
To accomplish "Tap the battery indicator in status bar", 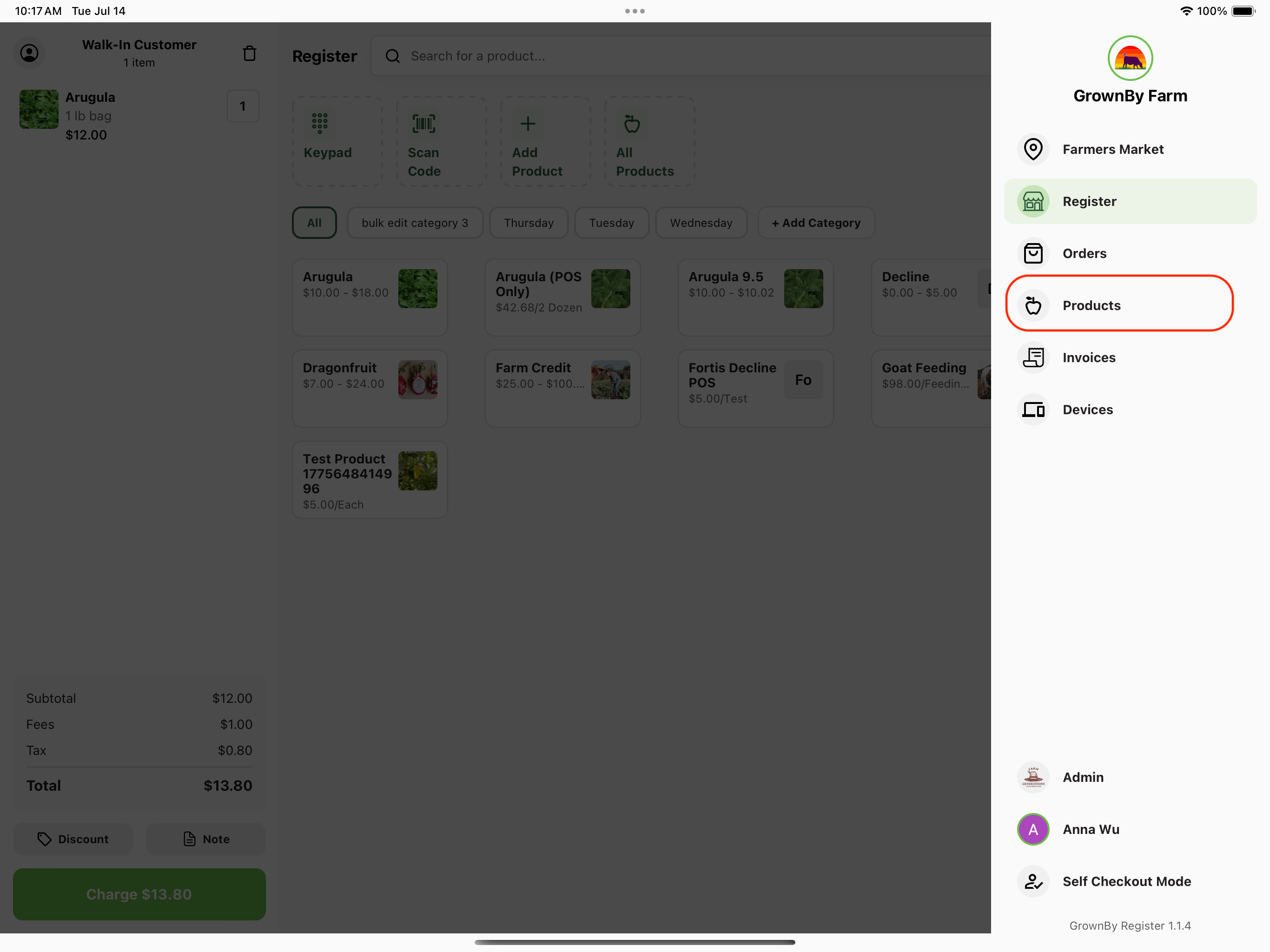I will (x=1244, y=11).
